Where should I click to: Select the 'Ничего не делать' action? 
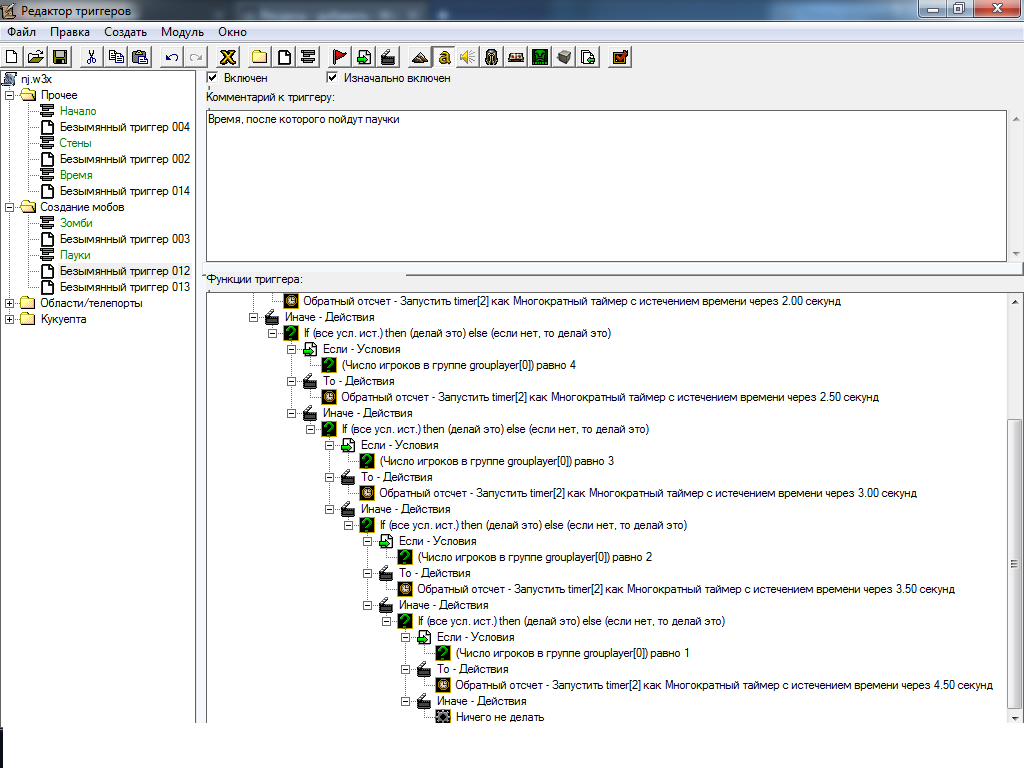(x=500, y=717)
